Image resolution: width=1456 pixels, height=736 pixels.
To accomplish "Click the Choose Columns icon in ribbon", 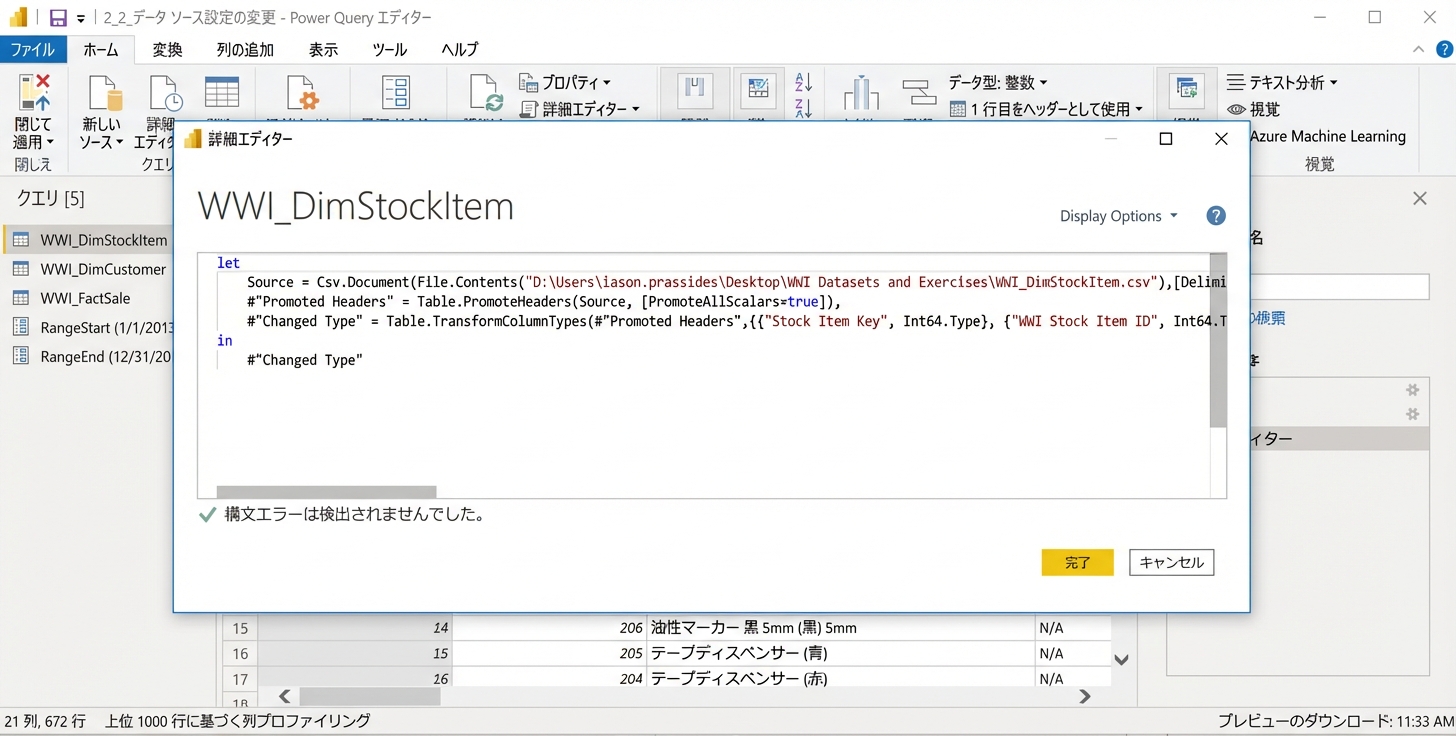I will click(x=694, y=91).
